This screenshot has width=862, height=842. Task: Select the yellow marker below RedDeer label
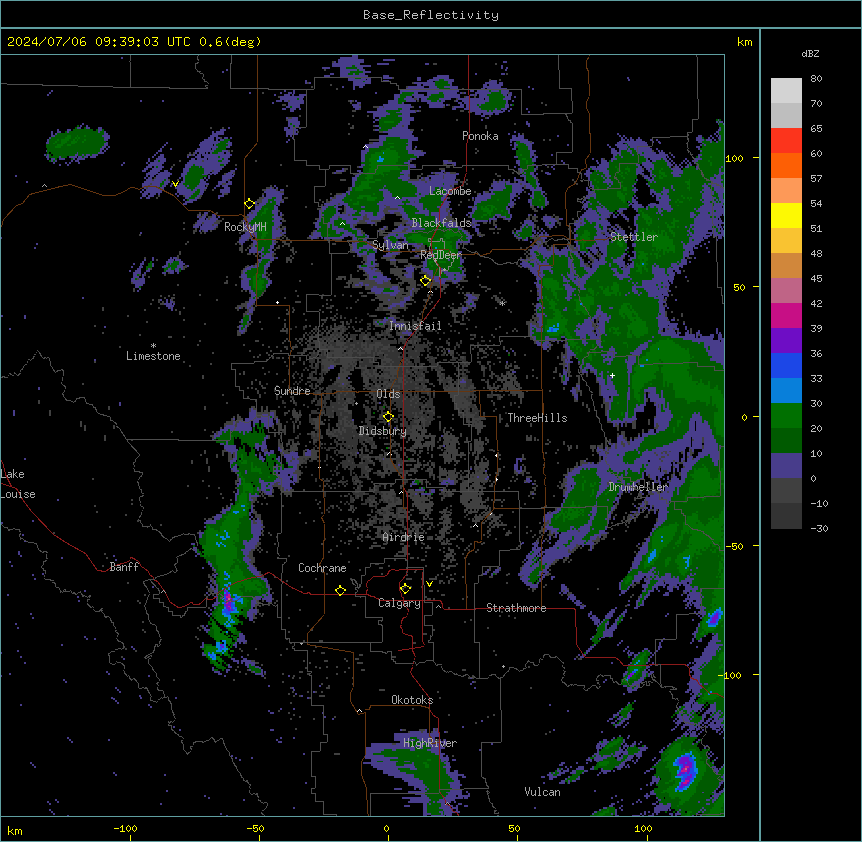point(425,281)
